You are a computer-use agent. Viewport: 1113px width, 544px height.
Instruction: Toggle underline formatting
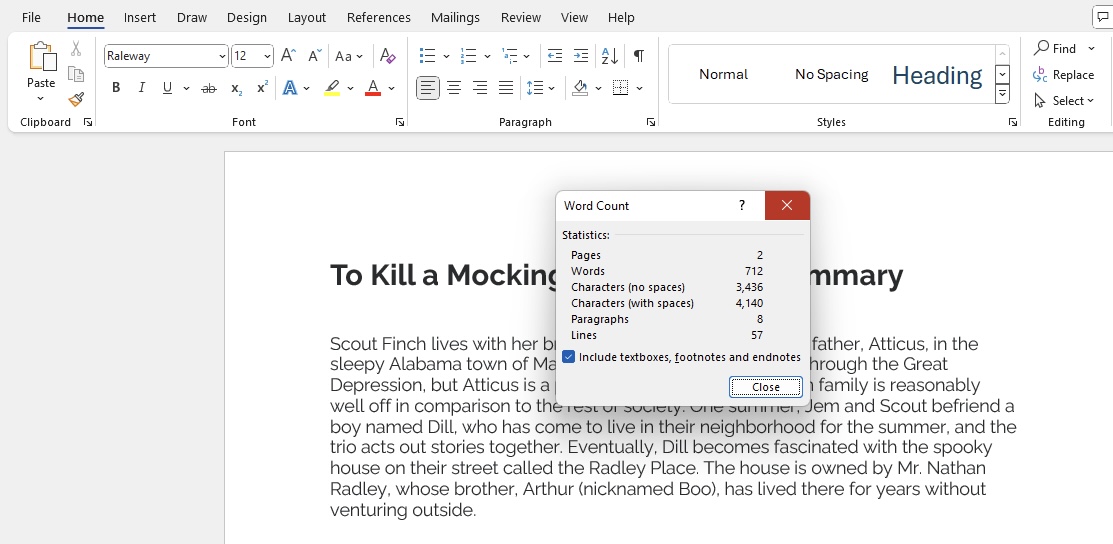pyautogui.click(x=168, y=88)
